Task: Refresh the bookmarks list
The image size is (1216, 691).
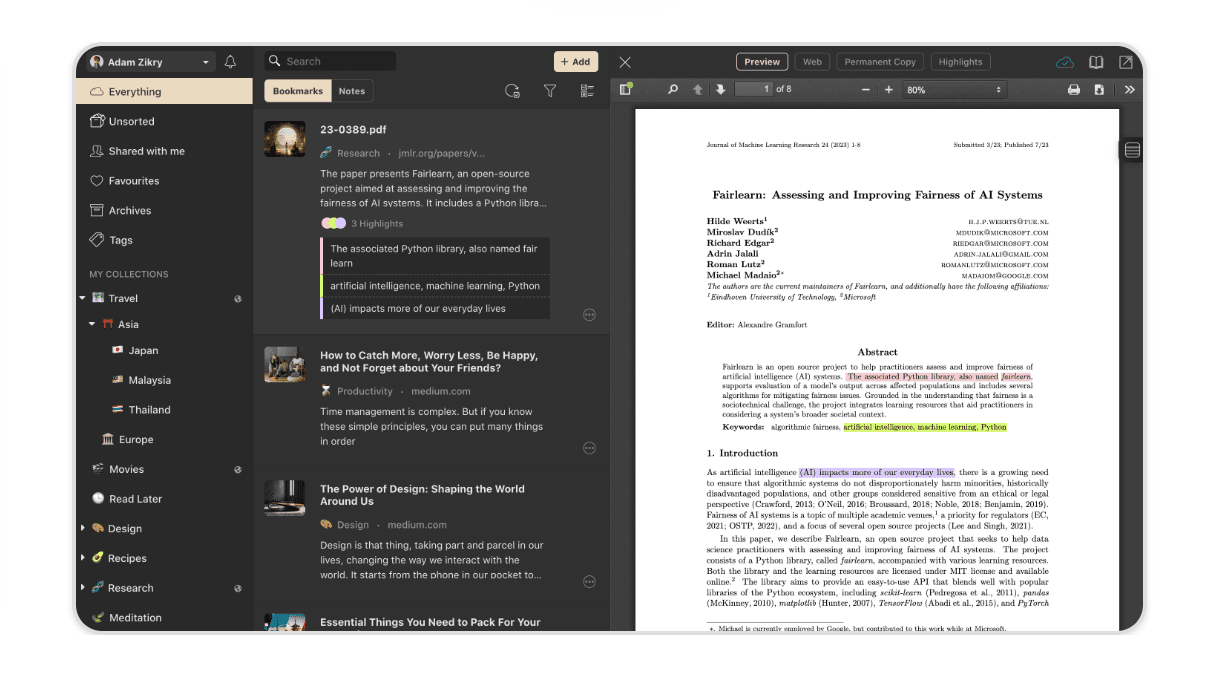Action: (513, 91)
